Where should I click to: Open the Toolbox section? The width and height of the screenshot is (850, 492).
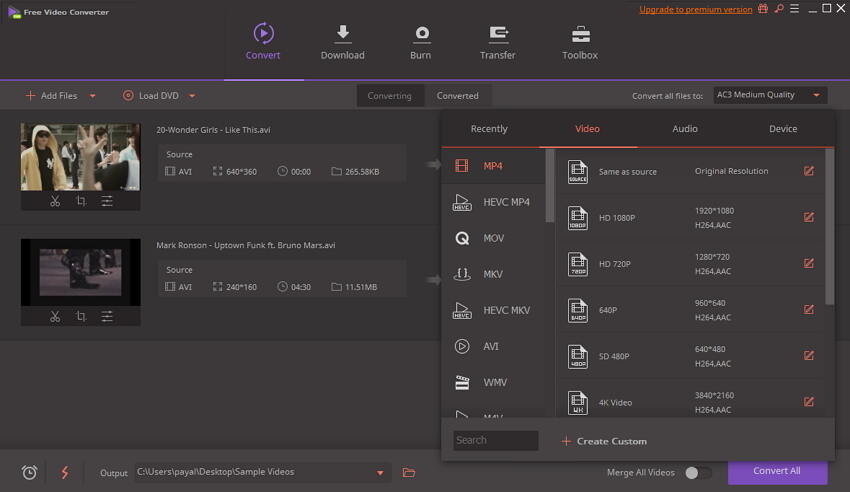point(579,34)
